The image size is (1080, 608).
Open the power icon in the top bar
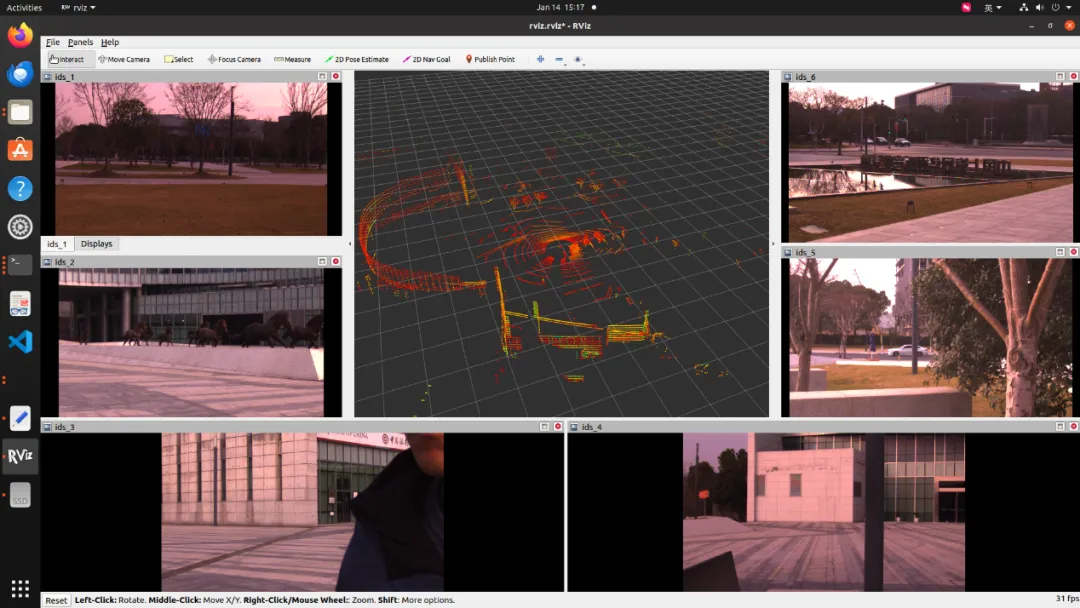[1055, 8]
